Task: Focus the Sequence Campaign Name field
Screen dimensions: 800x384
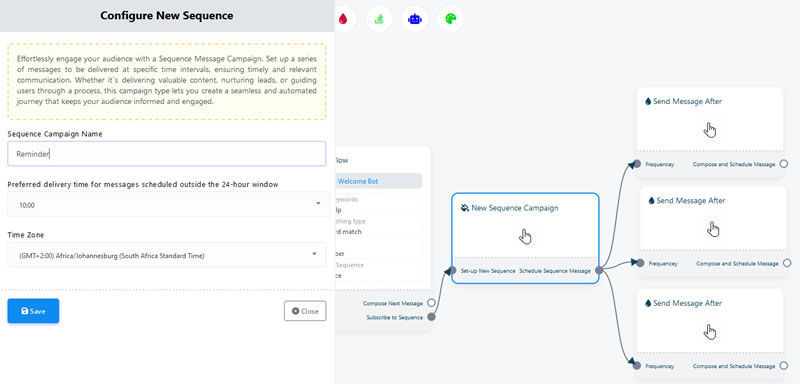Action: (167, 154)
